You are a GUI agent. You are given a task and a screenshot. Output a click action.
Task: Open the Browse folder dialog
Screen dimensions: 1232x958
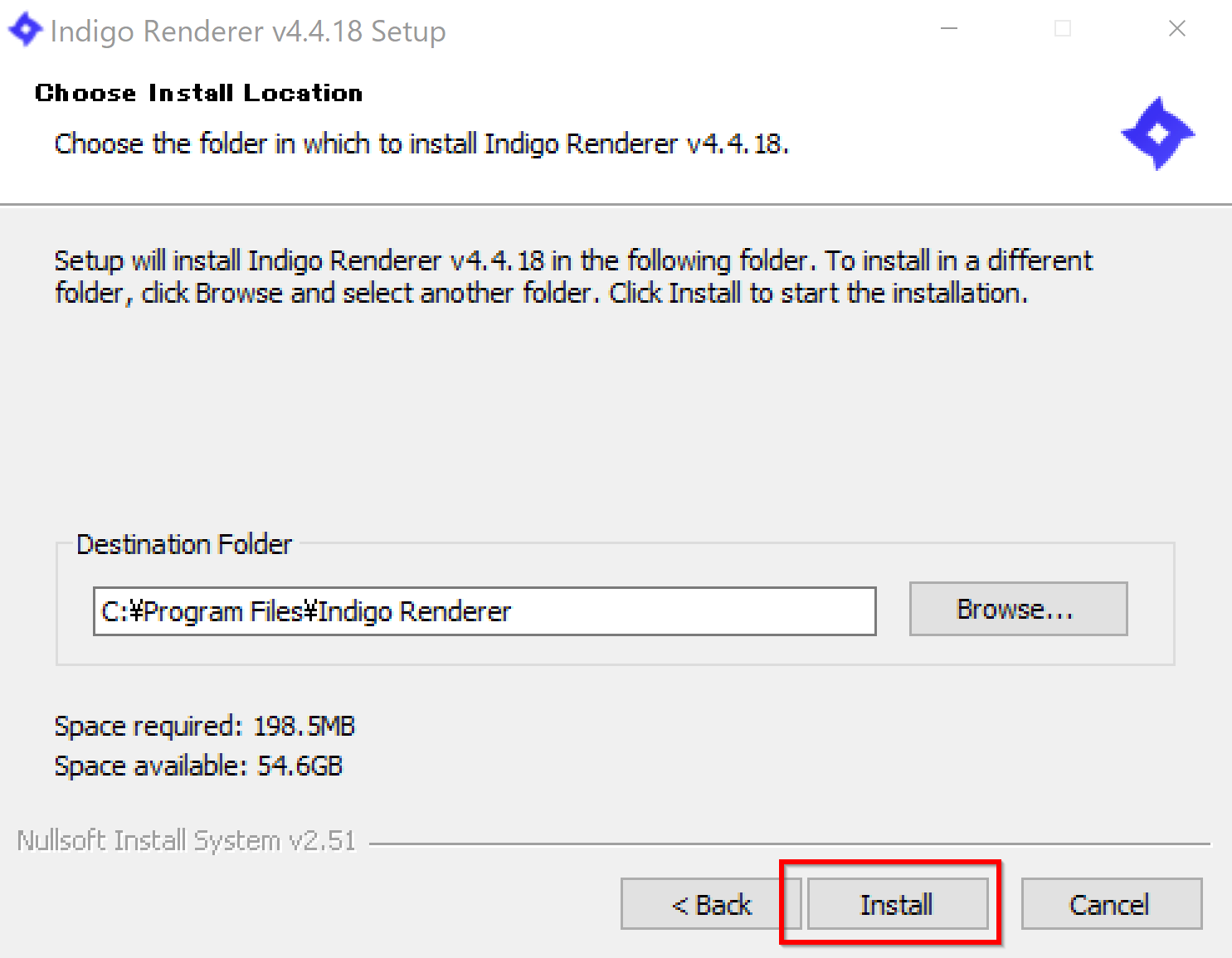(1018, 609)
